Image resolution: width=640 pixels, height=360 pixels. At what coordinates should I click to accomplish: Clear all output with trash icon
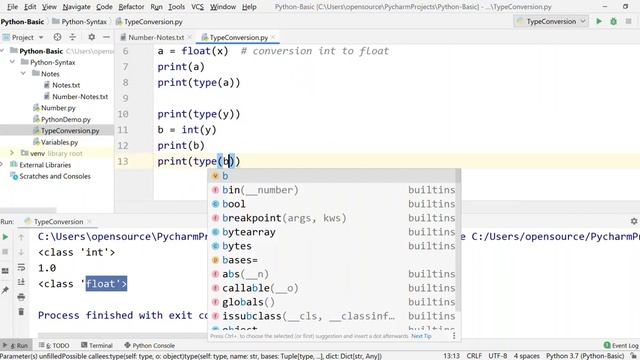[21, 312]
